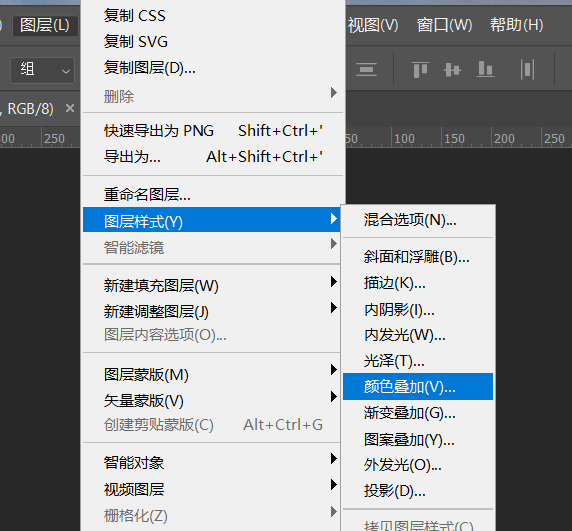
Task: Click the distribute vertical centers icon
Action: (366, 69)
